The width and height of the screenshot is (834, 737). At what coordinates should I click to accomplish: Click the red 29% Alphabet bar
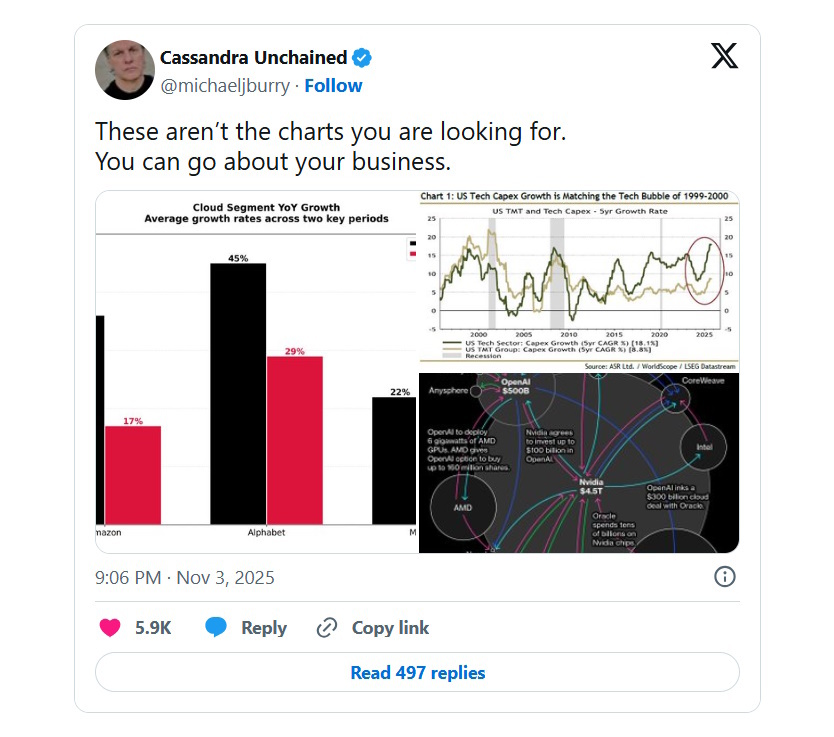[294, 440]
